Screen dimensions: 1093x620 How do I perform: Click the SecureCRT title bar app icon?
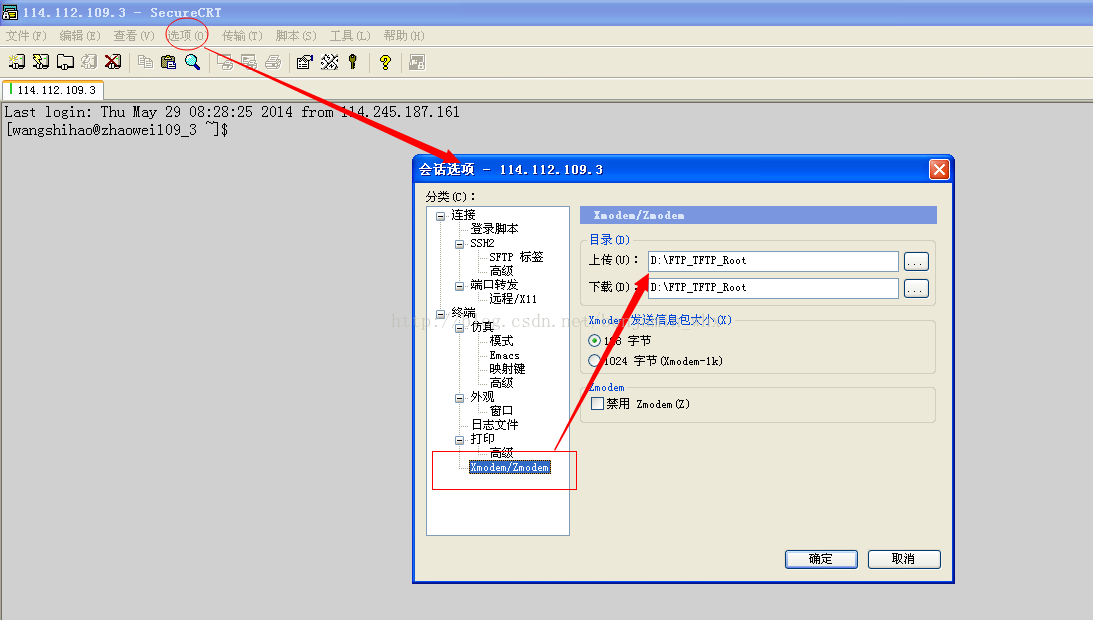tap(10, 12)
